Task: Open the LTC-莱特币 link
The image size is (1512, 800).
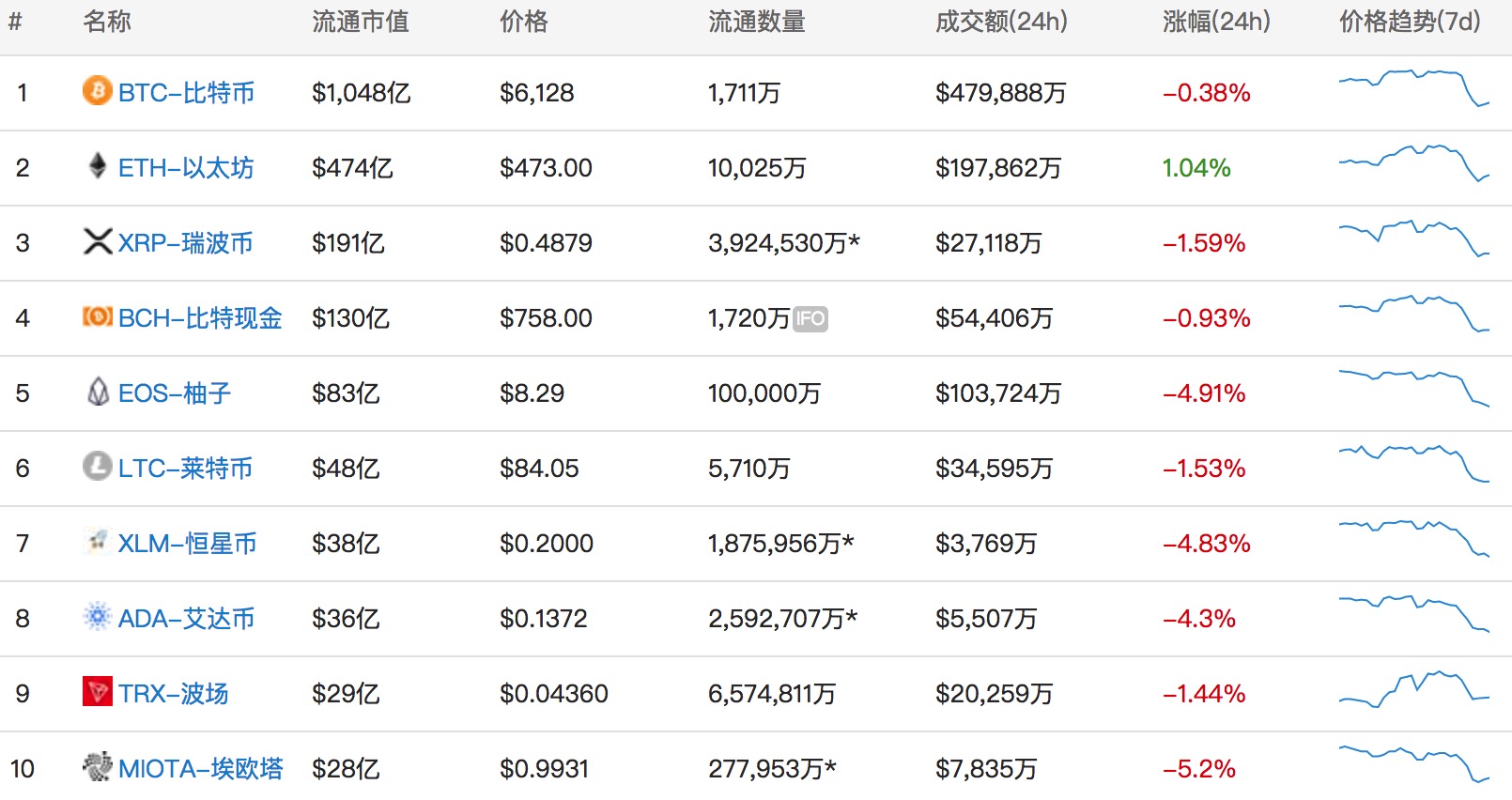Action: (x=186, y=469)
